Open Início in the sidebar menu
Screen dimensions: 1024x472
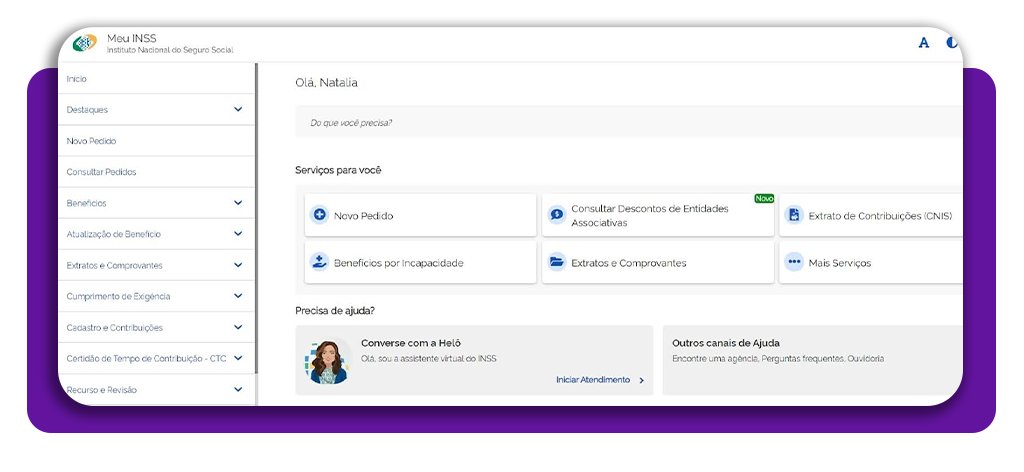pyautogui.click(x=77, y=78)
